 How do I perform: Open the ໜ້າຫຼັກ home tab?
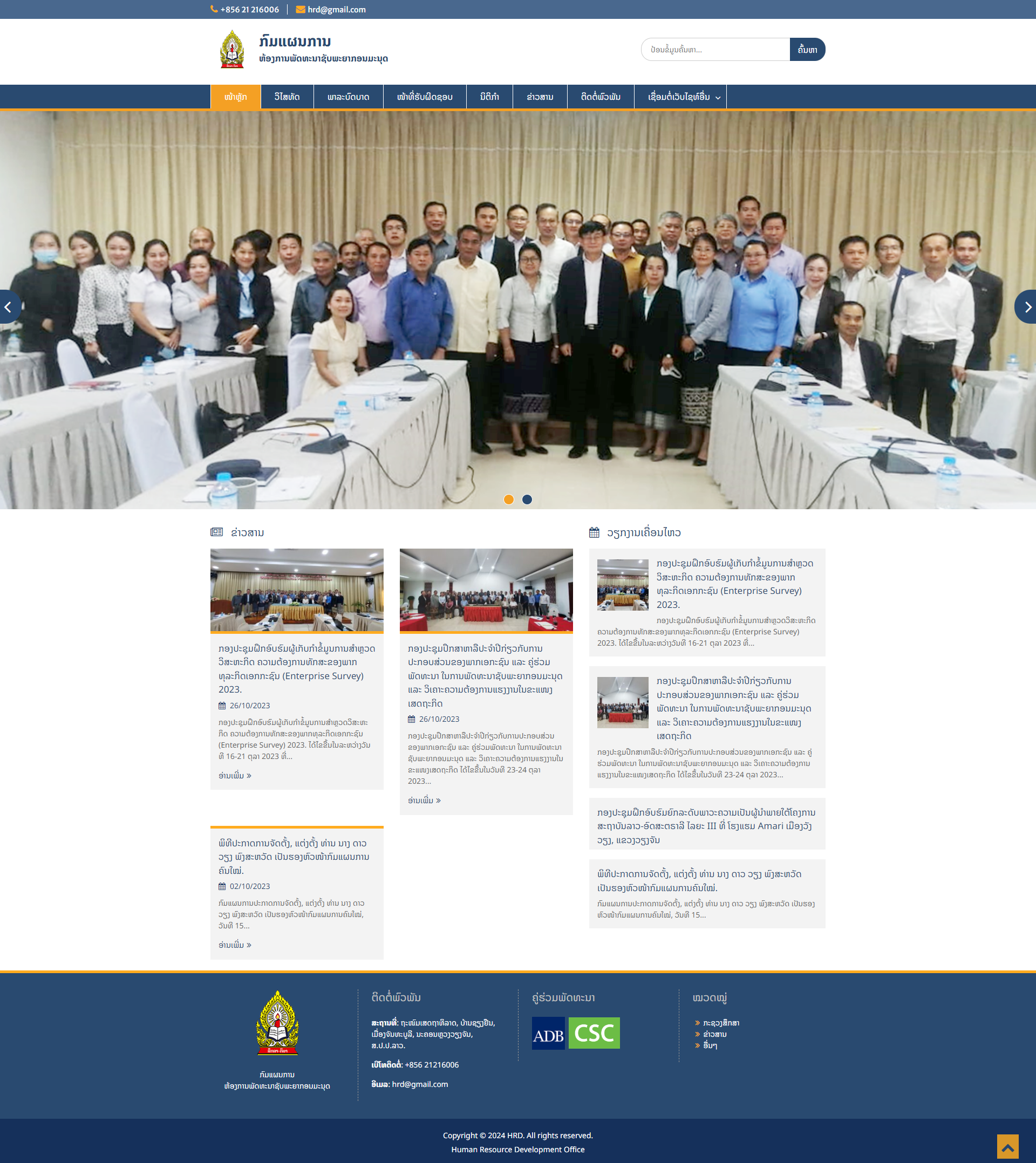click(236, 97)
